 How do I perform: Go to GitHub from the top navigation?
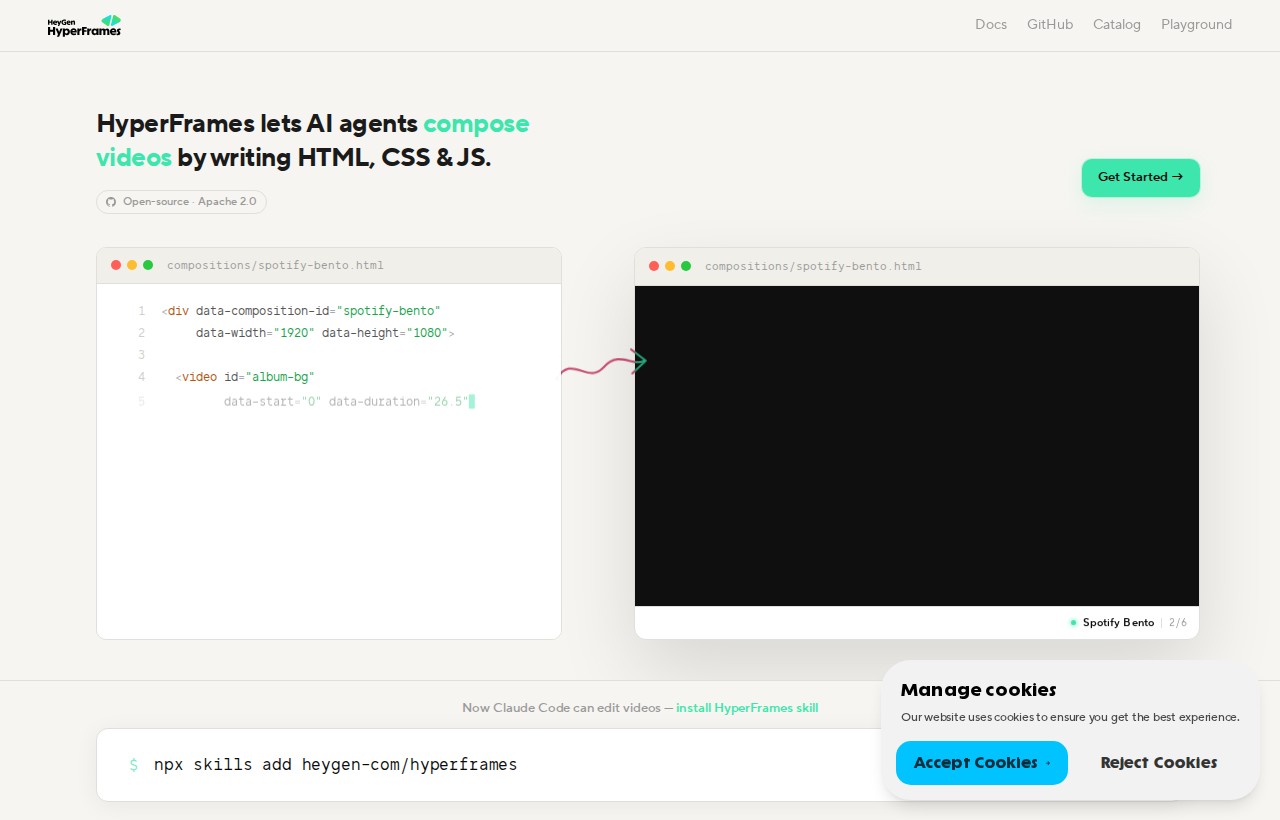point(1050,24)
